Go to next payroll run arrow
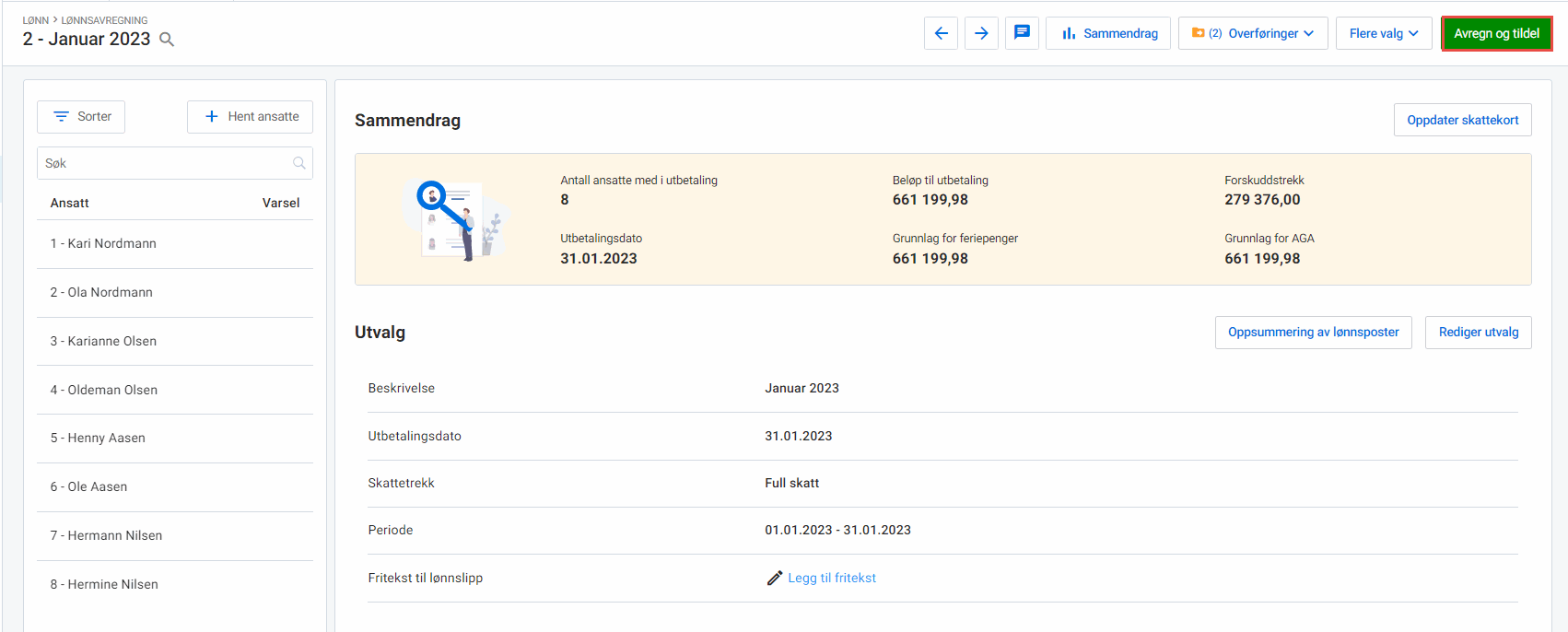1568x632 pixels. [981, 33]
